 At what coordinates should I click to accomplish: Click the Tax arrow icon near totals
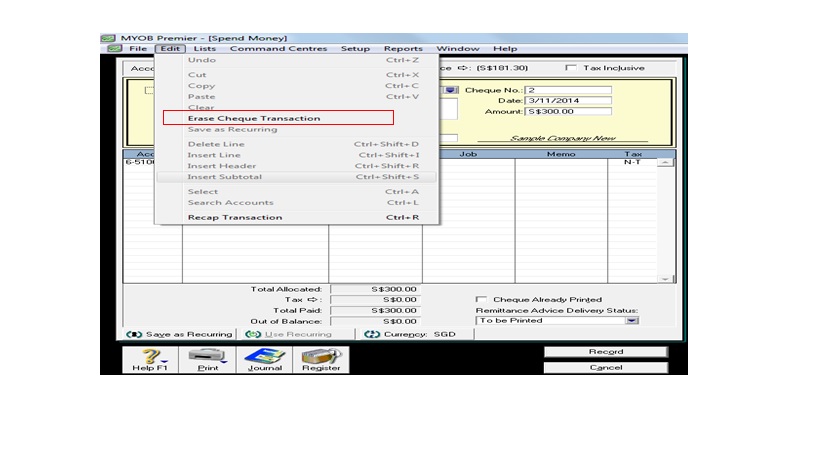(312, 300)
